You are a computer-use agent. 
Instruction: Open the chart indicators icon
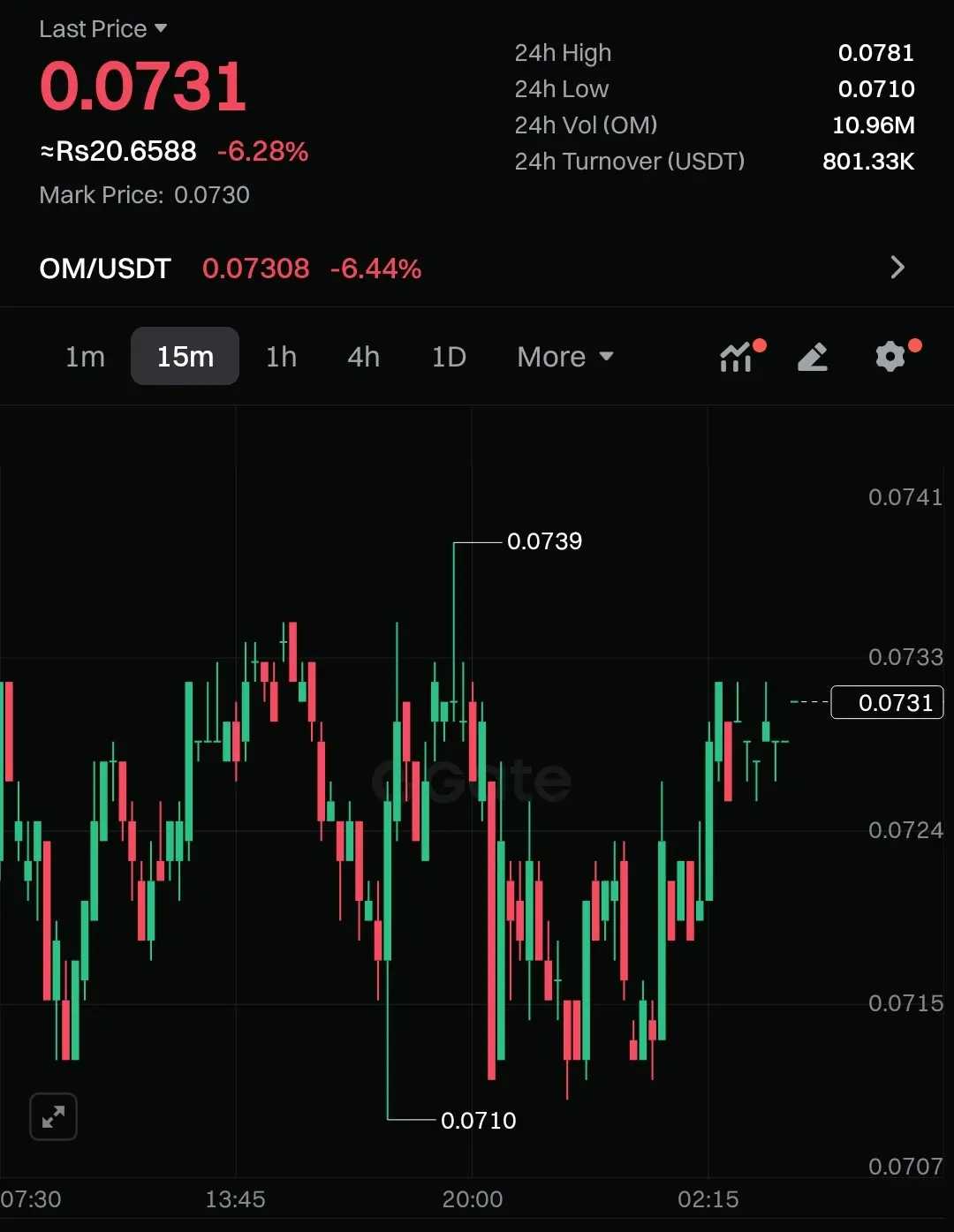[737, 357]
